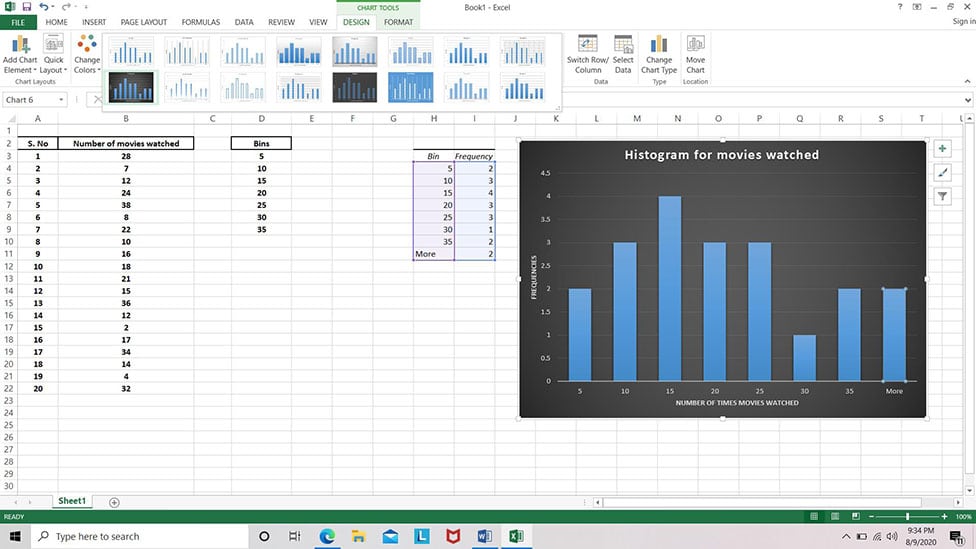Open Chart Filters funnel button
Screen dimensions: 976x549
[x=942, y=197]
